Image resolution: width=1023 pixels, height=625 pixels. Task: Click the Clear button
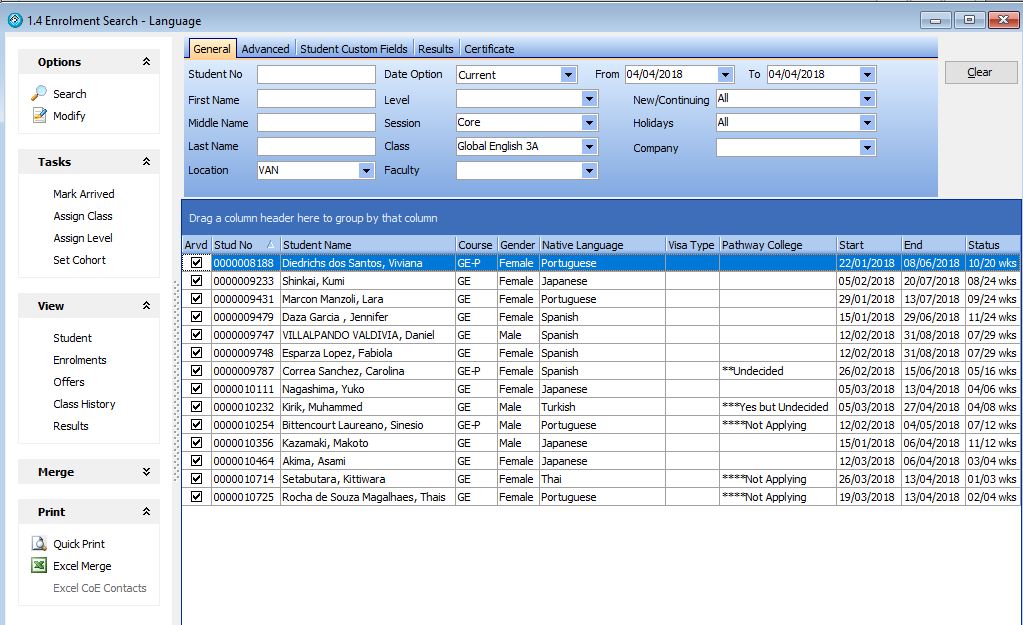[x=978, y=71]
